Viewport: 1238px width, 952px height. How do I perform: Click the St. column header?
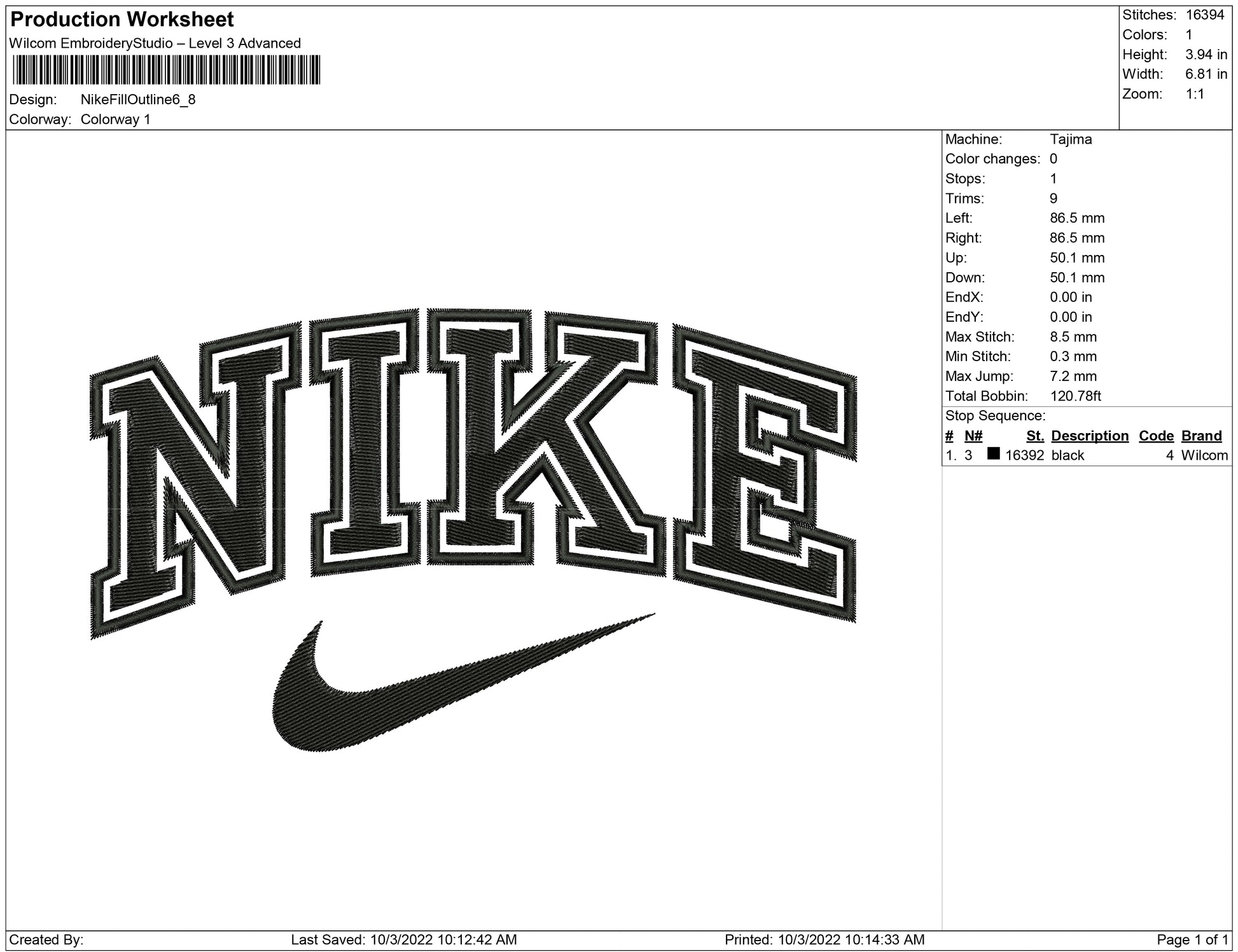[x=1035, y=436]
